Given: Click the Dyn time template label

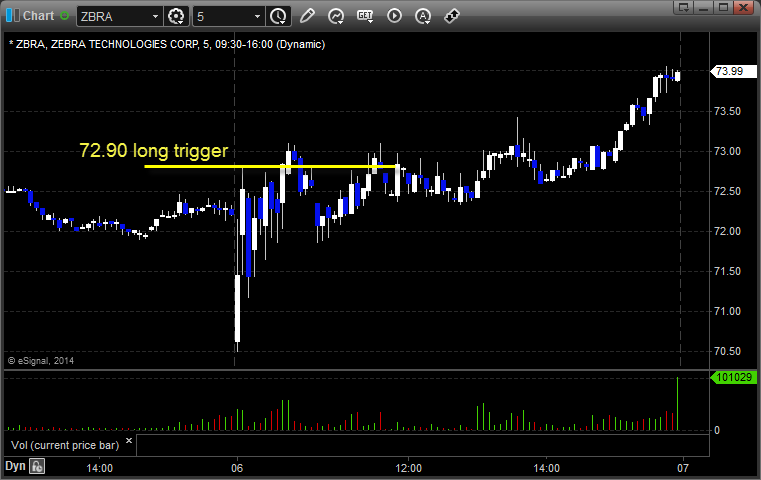Looking at the screenshot, I should click(15, 466).
